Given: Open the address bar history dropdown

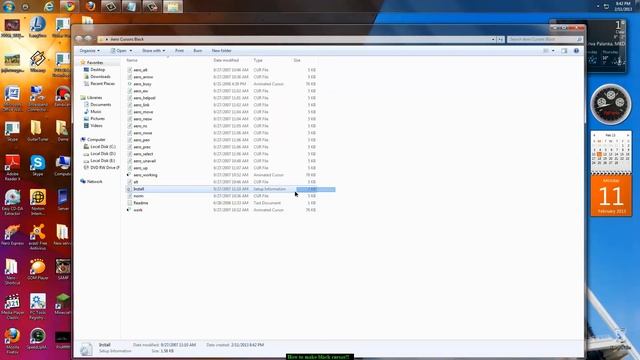Looking at the screenshot, I should tap(493, 39).
